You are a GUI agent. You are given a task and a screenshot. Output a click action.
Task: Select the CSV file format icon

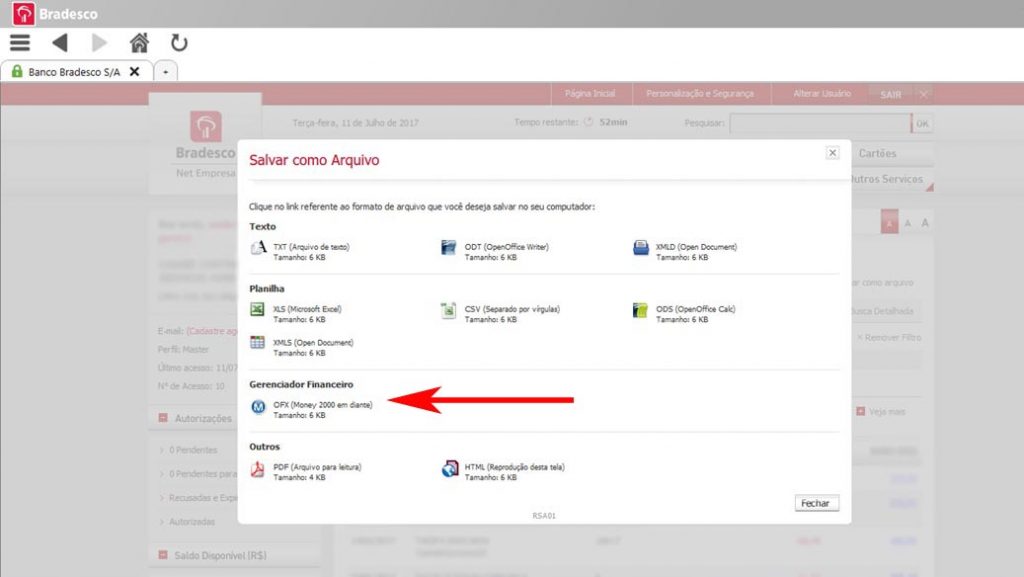(x=449, y=311)
